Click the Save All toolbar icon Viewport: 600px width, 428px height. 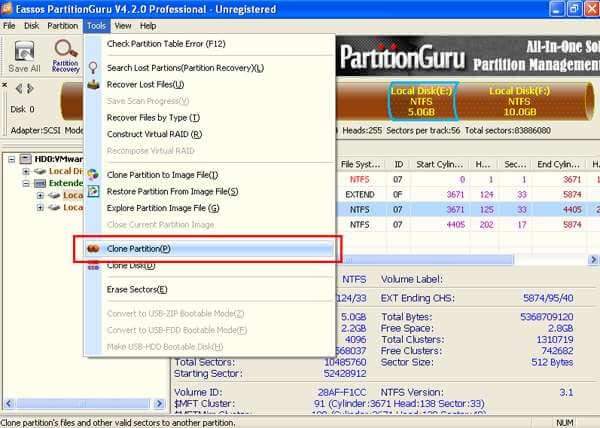tap(24, 51)
